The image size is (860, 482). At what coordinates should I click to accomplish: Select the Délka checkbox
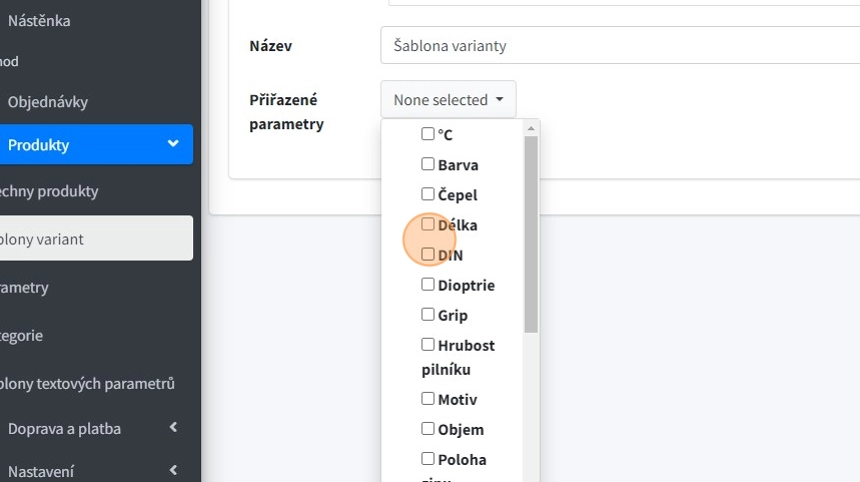click(x=428, y=224)
